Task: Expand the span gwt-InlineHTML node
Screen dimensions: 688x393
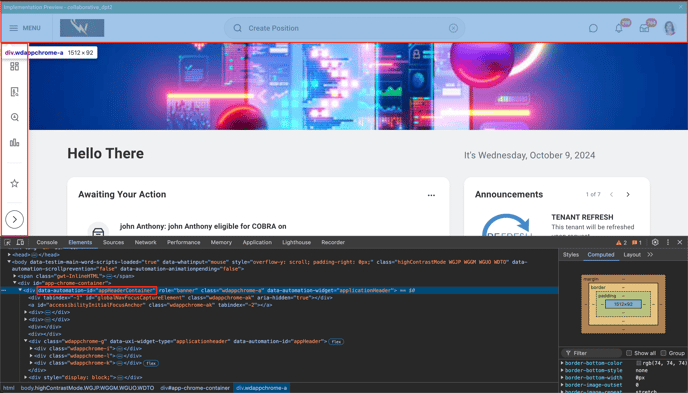Action: tap(14, 276)
